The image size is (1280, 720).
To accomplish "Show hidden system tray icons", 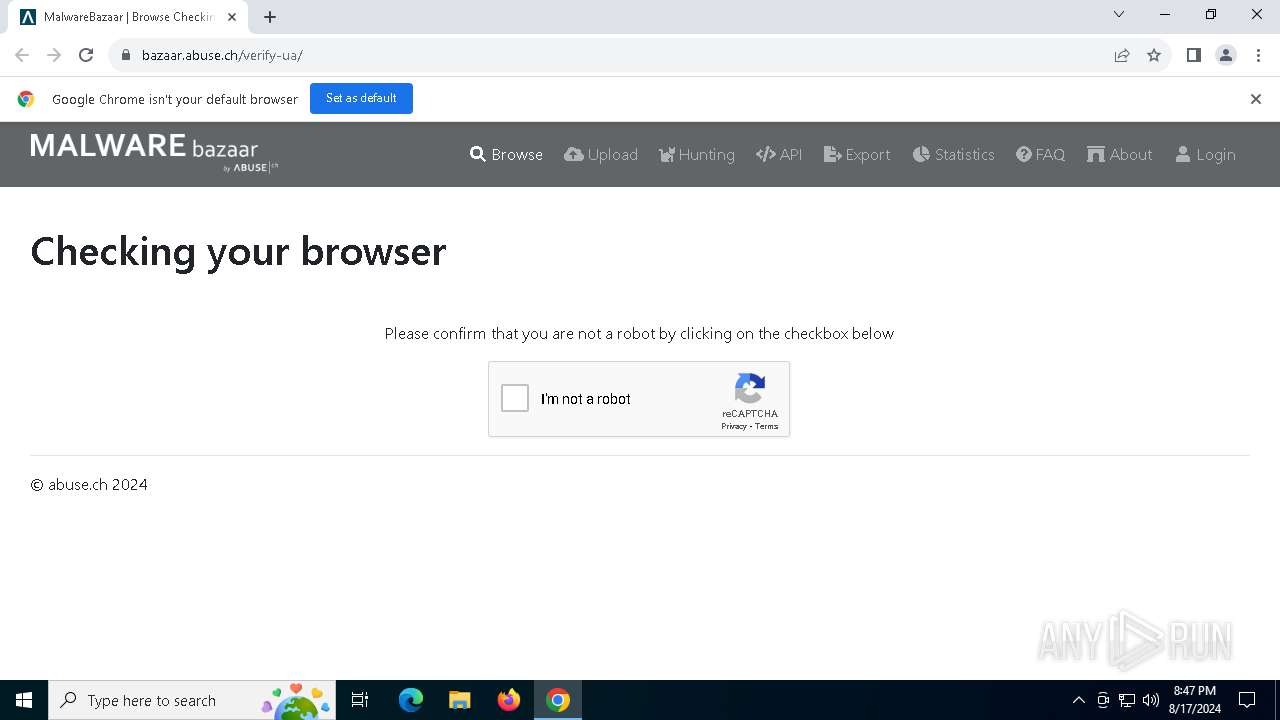I will 1078,700.
